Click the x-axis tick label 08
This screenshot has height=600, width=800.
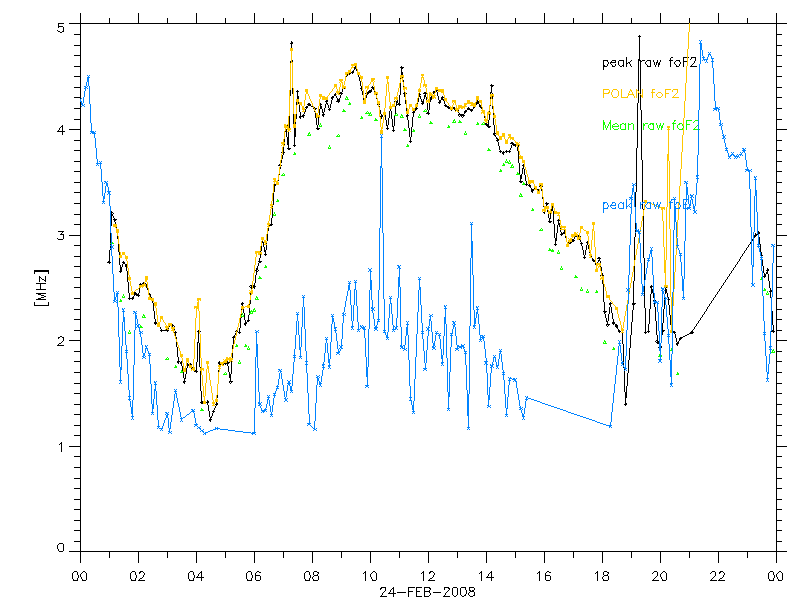[312, 576]
